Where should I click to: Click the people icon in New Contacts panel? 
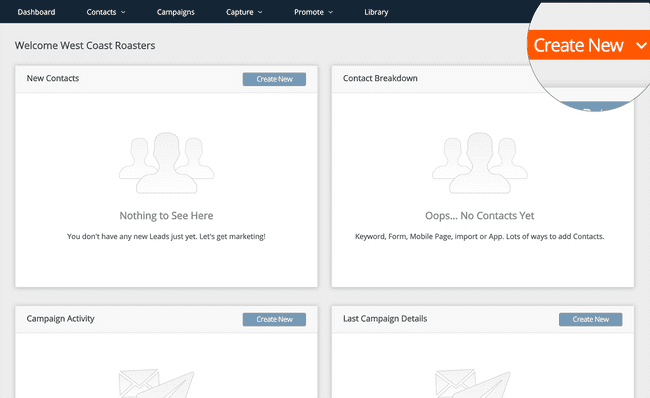click(x=166, y=163)
